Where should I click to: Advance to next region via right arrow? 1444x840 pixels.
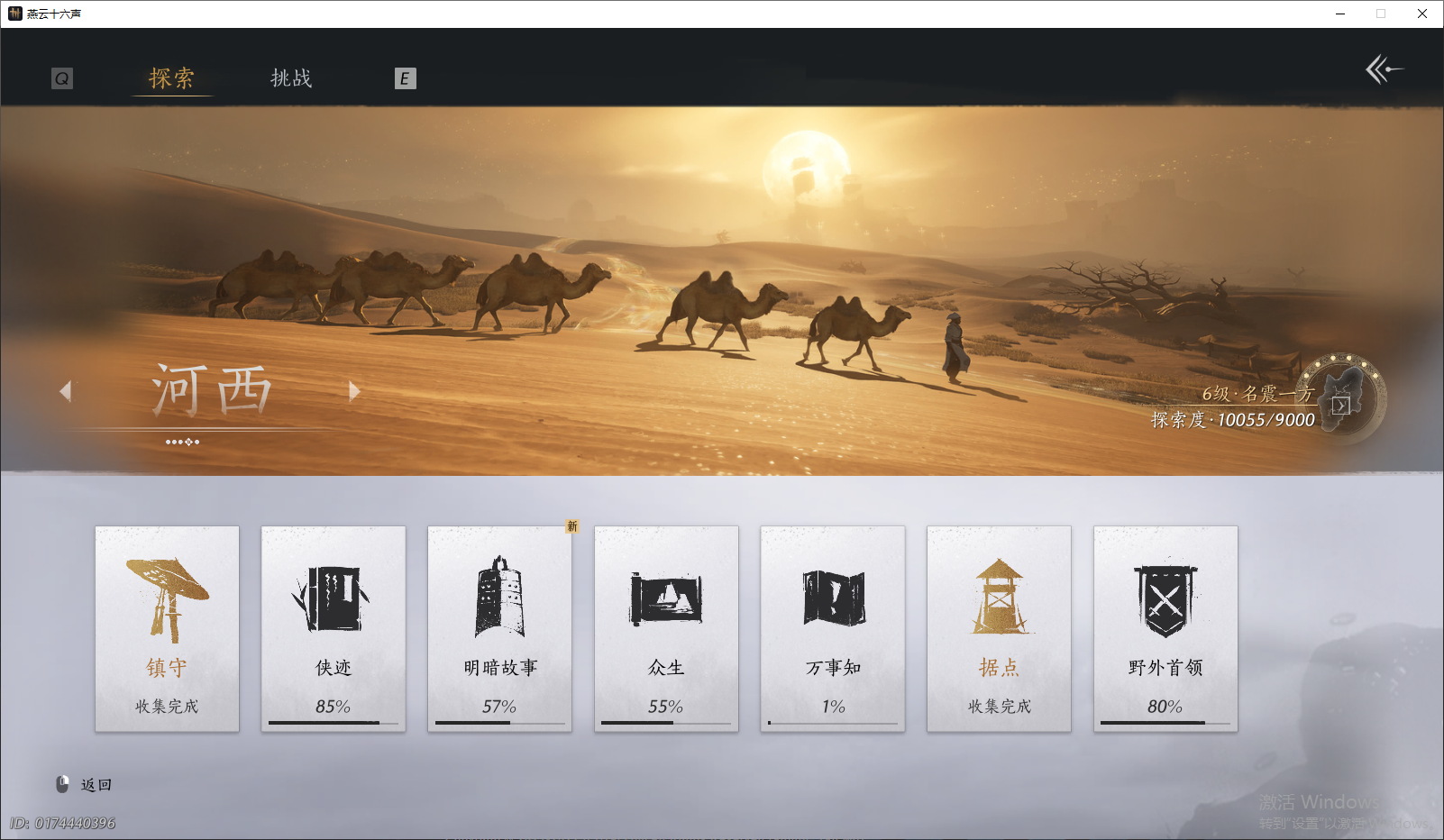pyautogui.click(x=353, y=391)
